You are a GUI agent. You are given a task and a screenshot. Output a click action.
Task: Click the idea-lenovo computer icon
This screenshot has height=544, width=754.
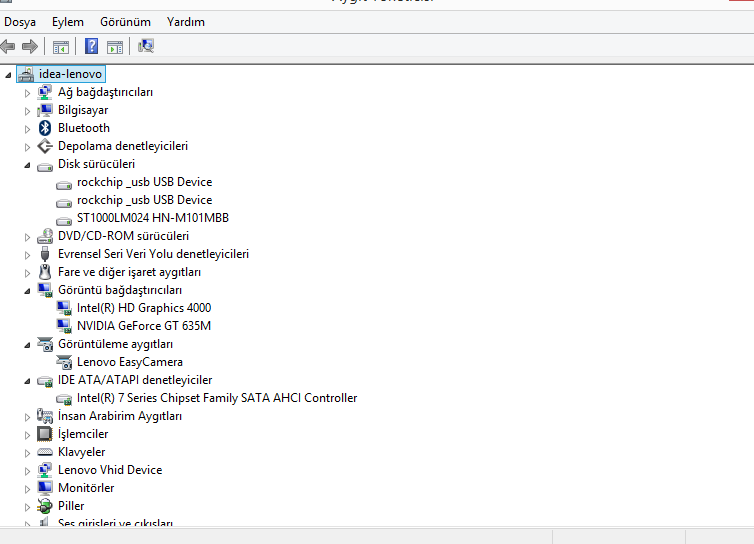tap(26, 74)
